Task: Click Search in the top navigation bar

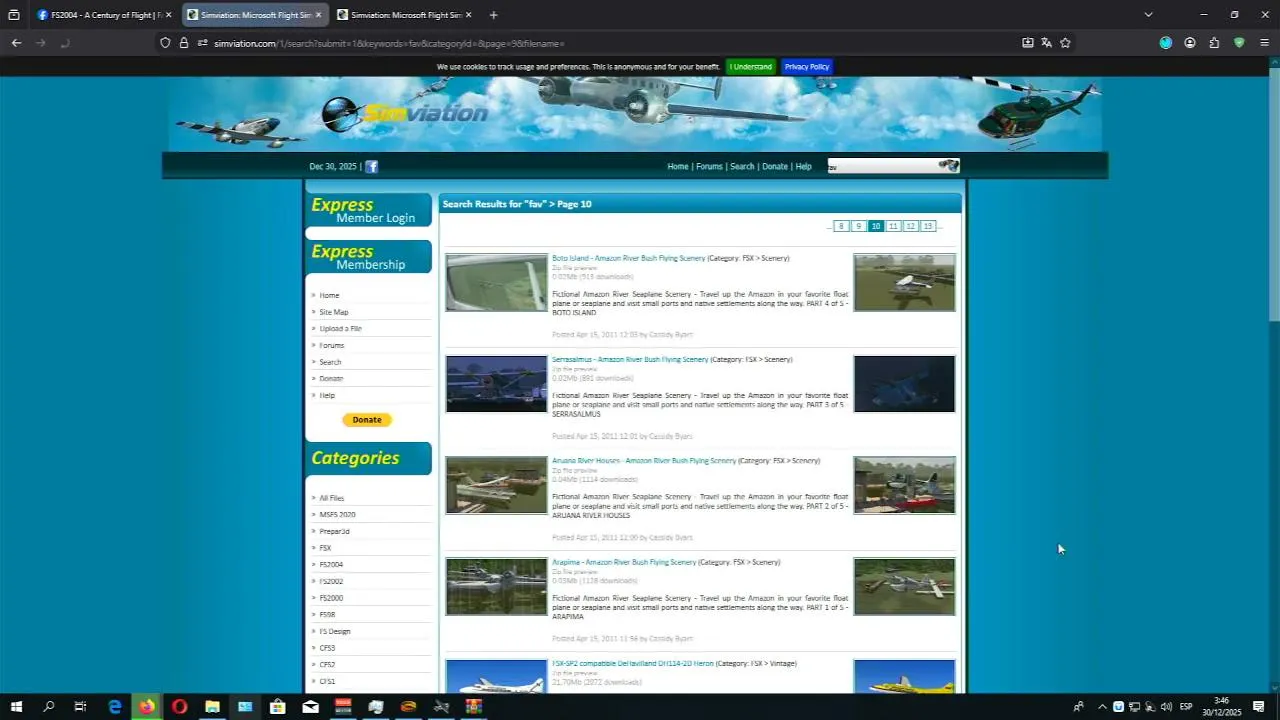Action: click(x=742, y=167)
